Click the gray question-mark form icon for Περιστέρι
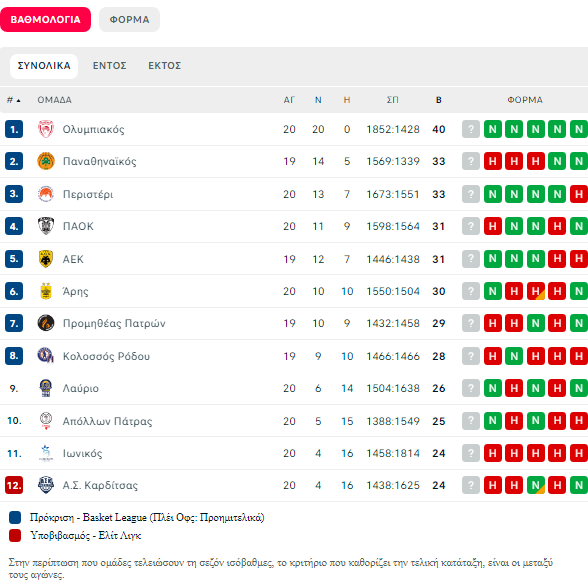 471,194
